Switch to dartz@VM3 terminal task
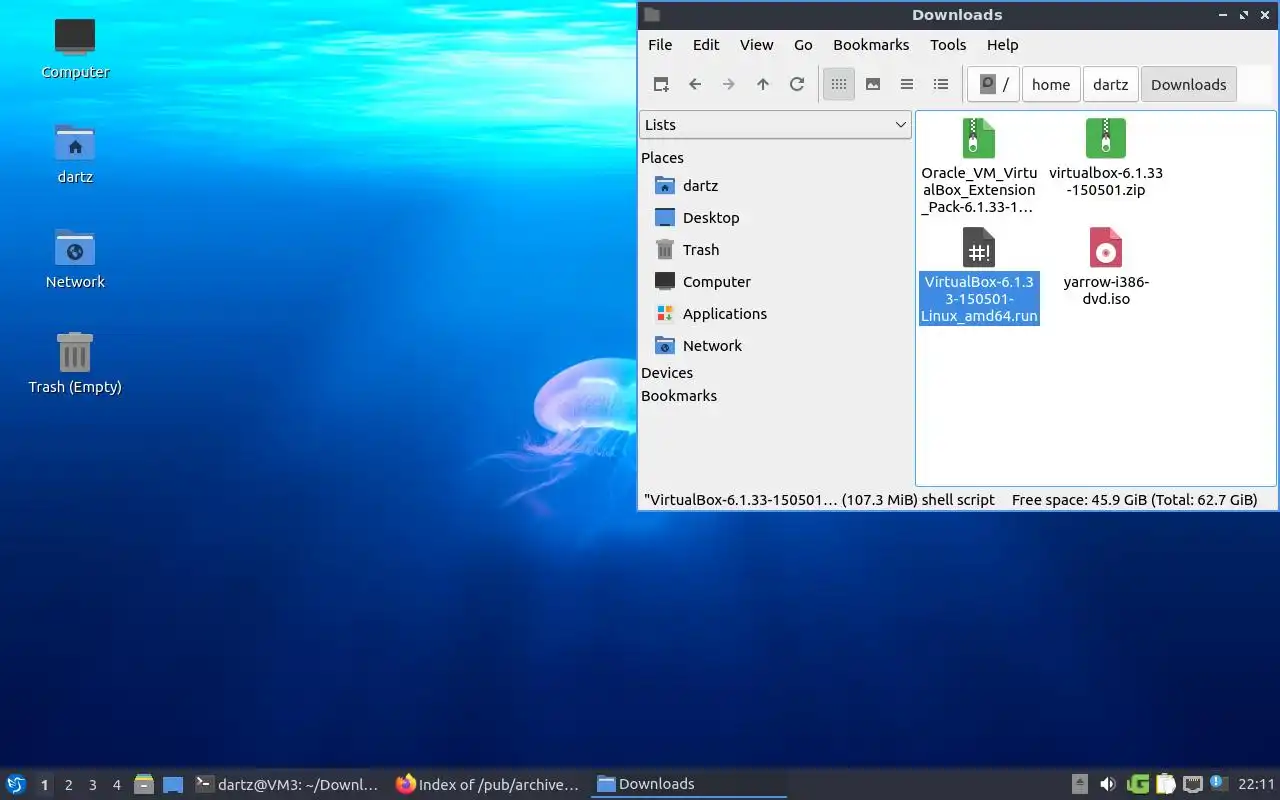The height and width of the screenshot is (800, 1280). (x=287, y=785)
